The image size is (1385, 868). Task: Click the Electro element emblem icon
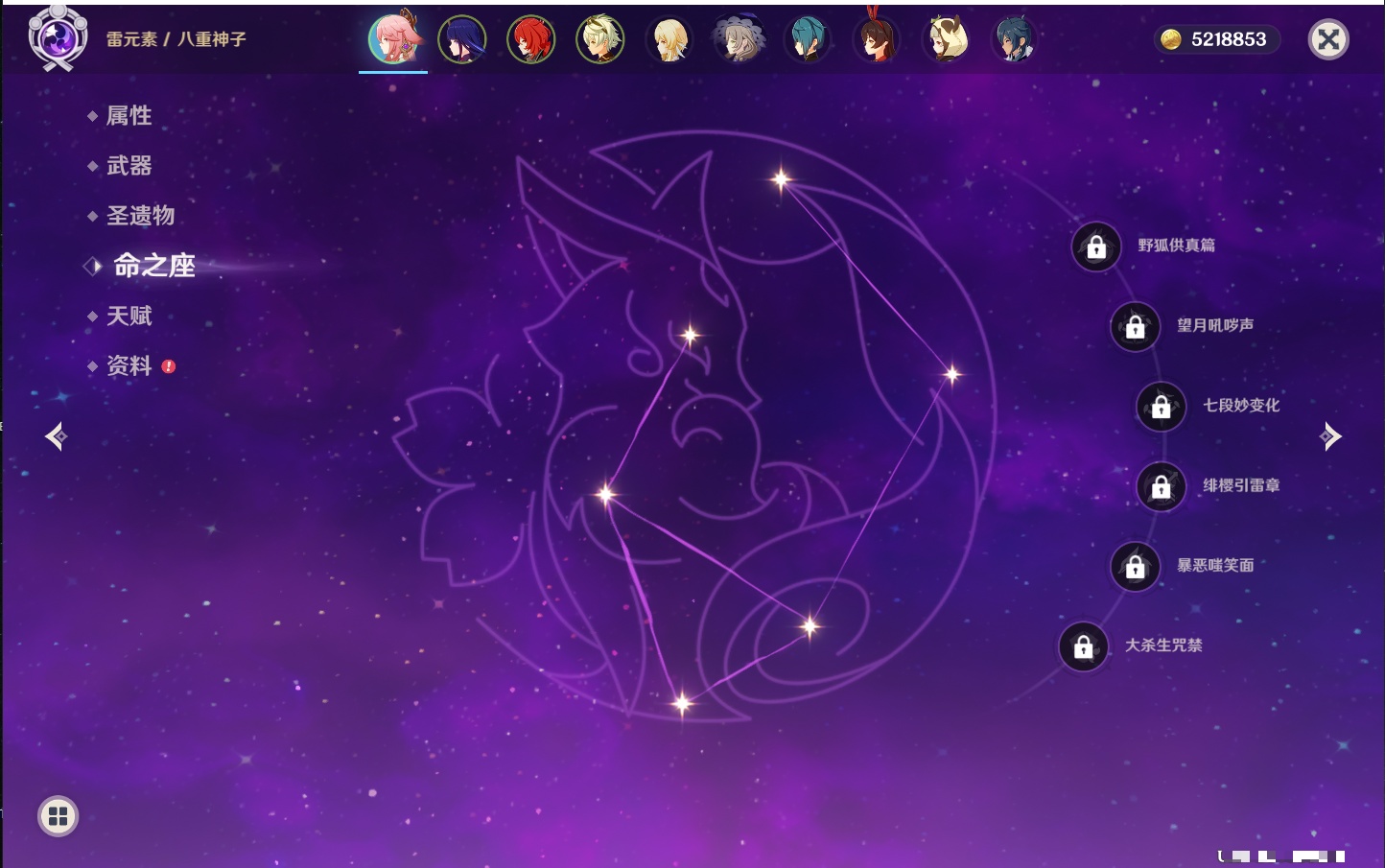[x=58, y=38]
